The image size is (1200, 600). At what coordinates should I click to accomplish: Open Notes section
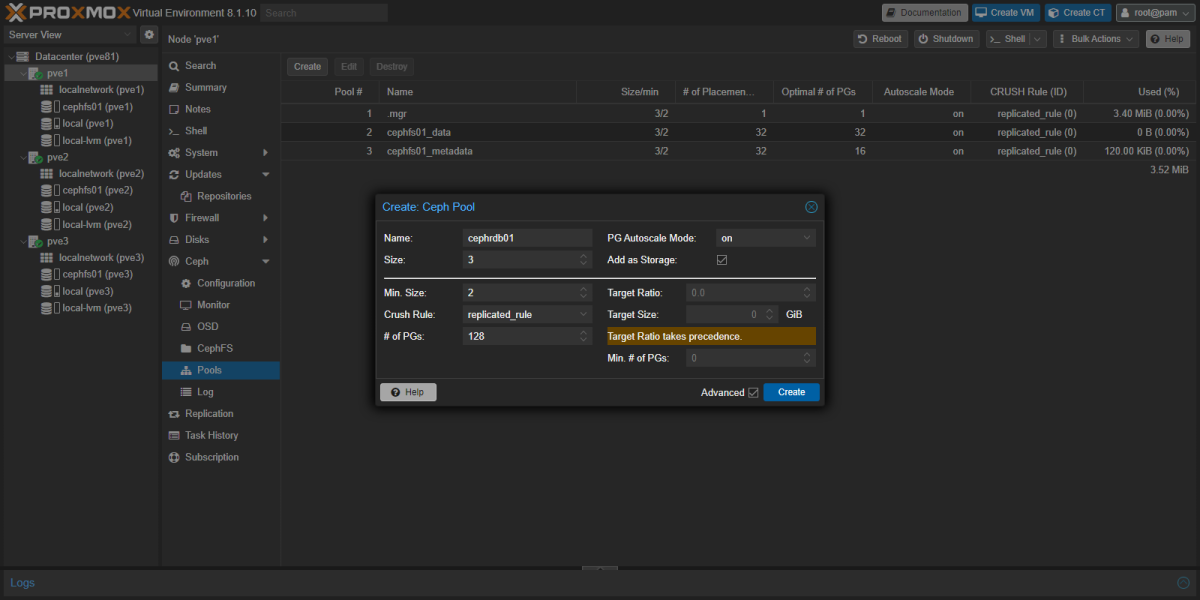point(197,109)
